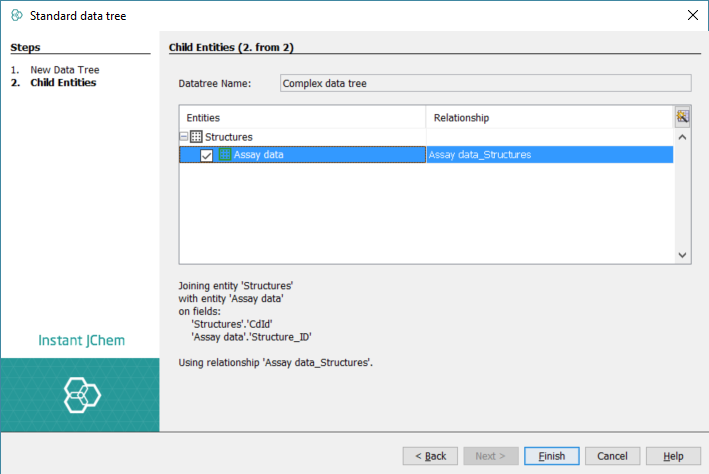Click the Datatree Name field
The width and height of the screenshot is (709, 474).
coord(485,84)
